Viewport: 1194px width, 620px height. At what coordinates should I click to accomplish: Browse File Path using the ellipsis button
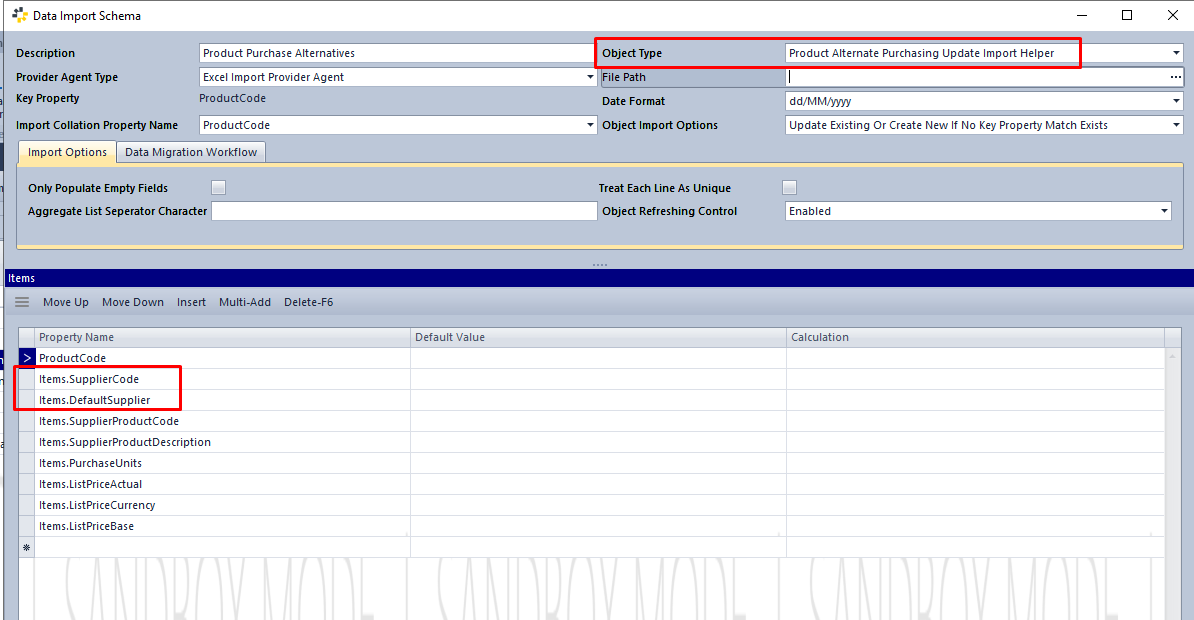coord(1175,77)
